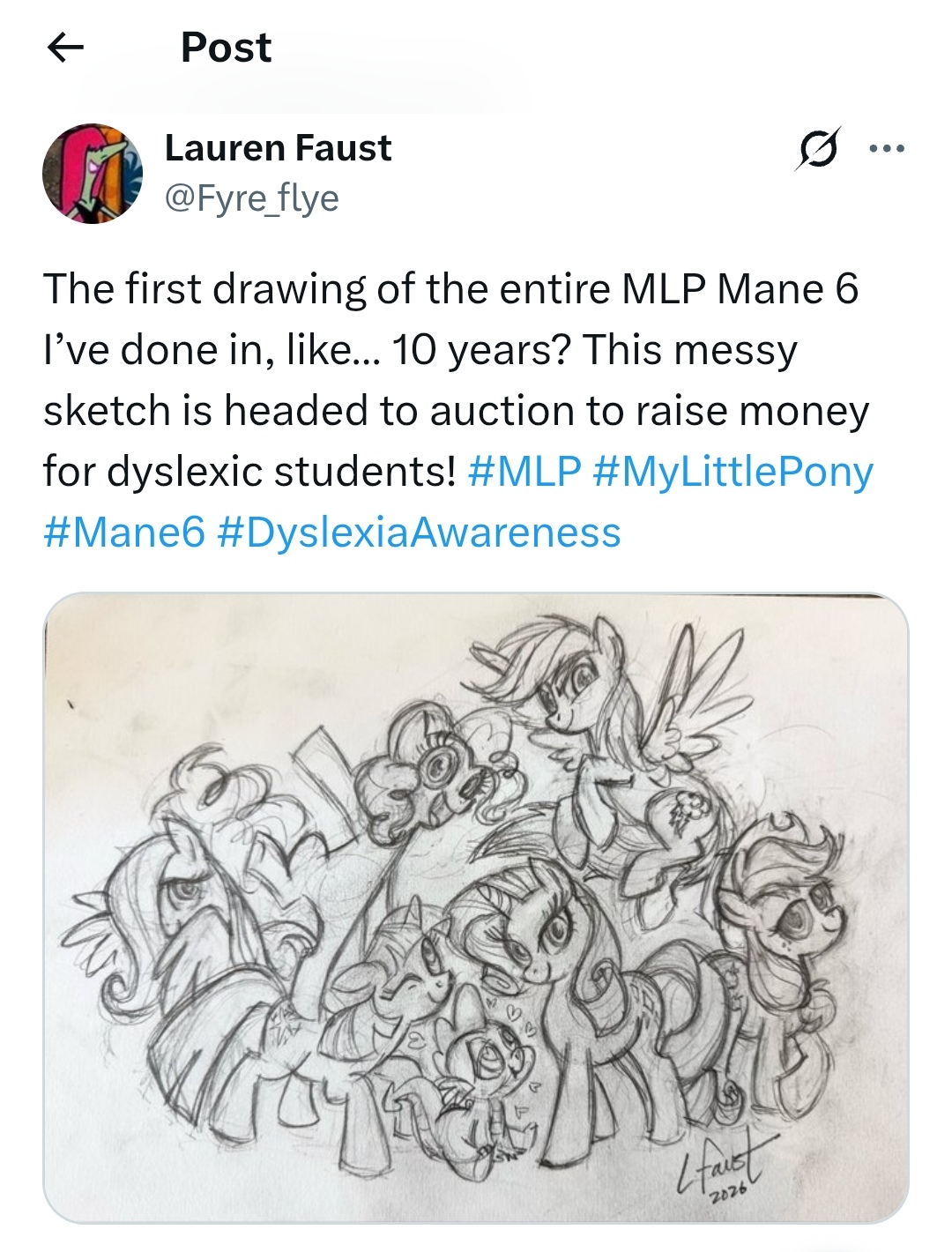Open the #MLP hashtag

525,472
